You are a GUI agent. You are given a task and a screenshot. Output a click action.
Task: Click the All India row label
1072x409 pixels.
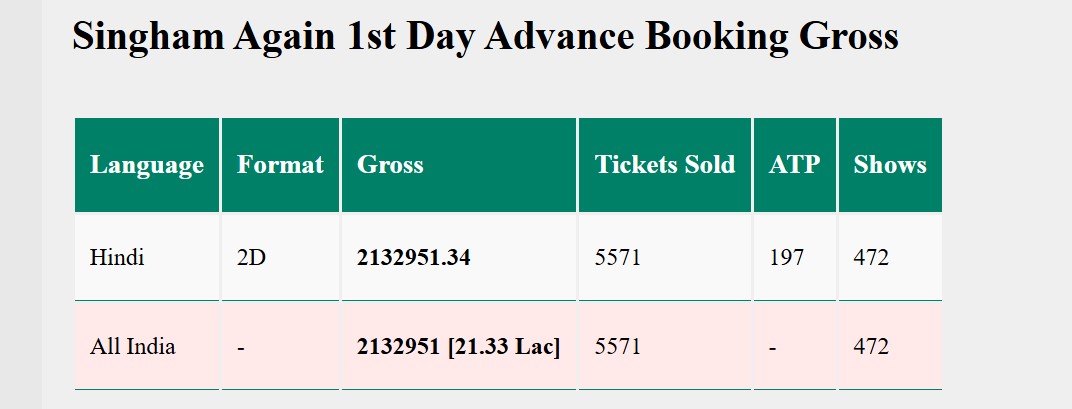tap(132, 347)
